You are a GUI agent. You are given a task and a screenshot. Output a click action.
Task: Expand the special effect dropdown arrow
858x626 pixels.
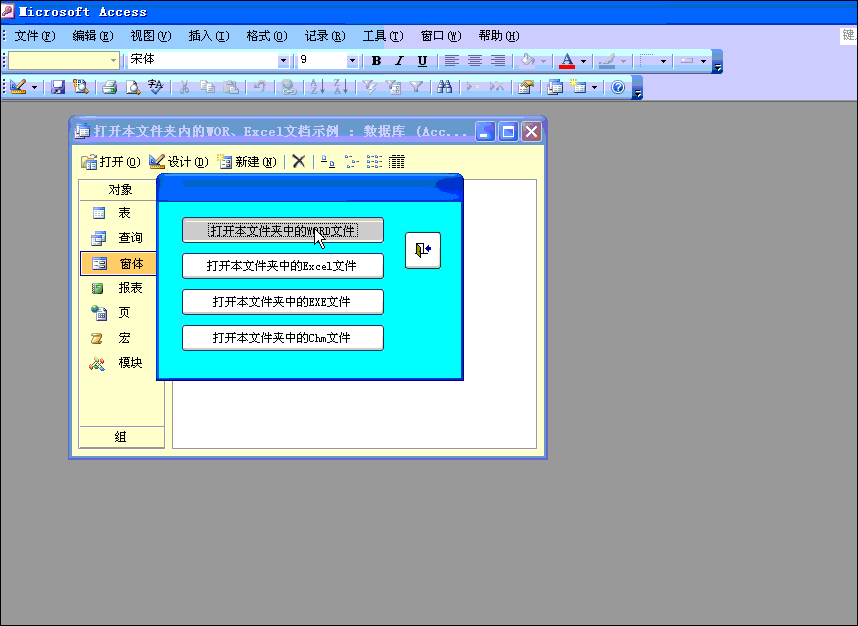pos(704,61)
